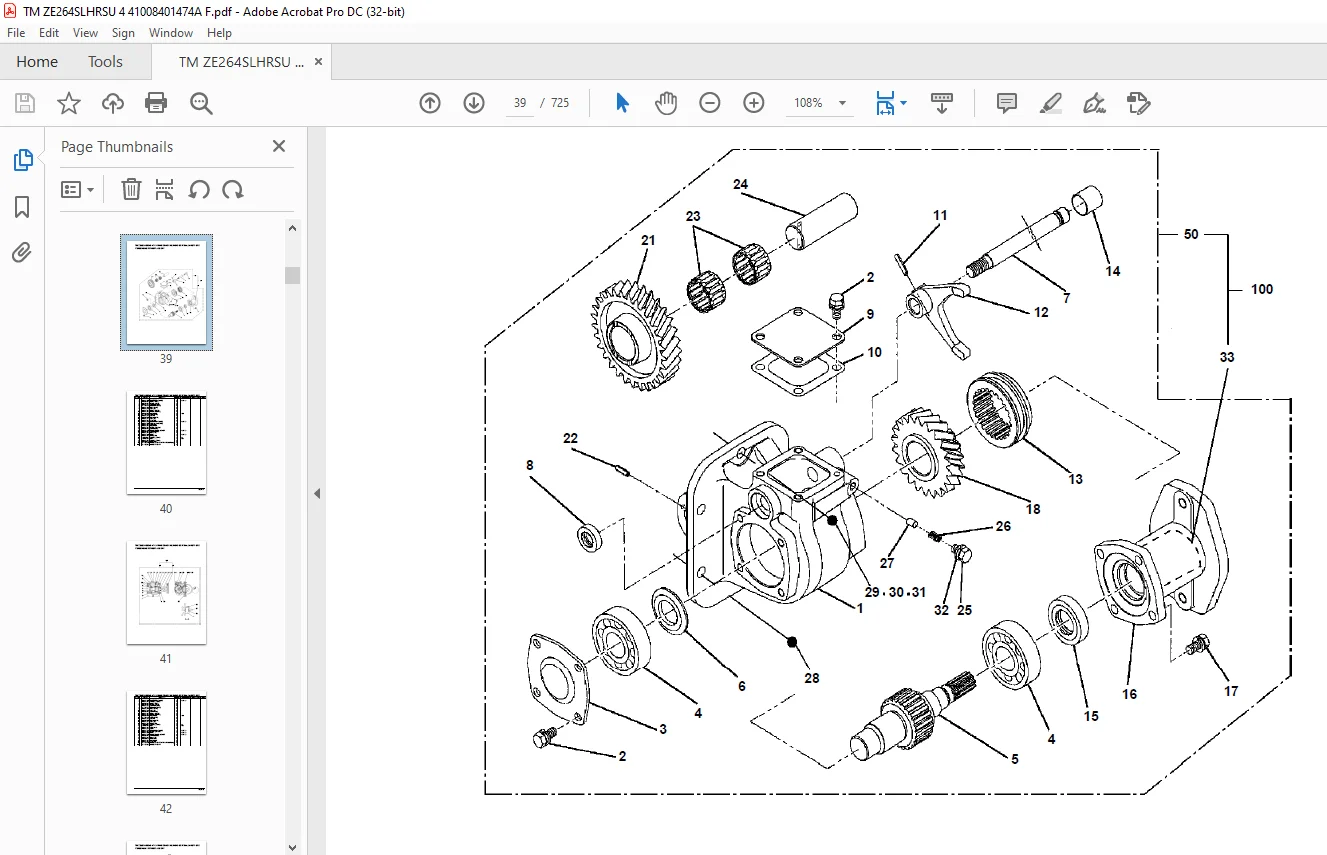This screenshot has width=1327, height=855.
Task: Rotate page counterclockwise in the thumbnails panel
Action: point(199,190)
